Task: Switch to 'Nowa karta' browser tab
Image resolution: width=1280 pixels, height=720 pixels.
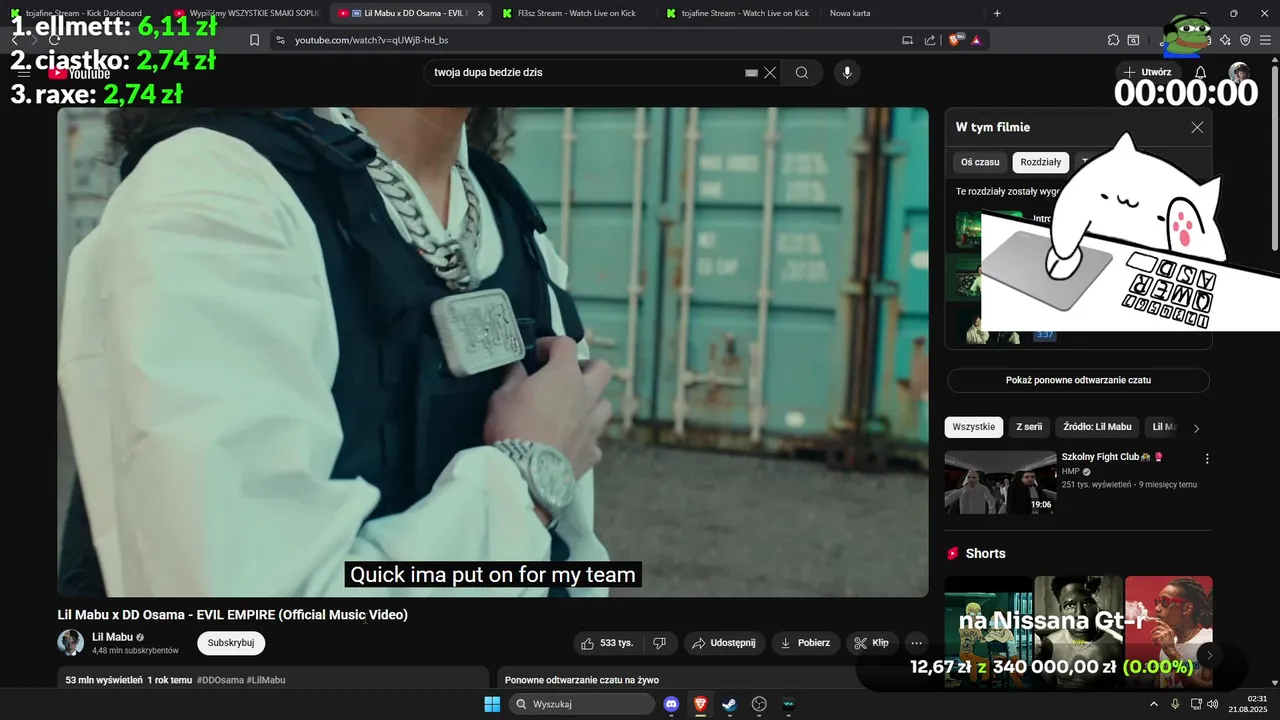Action: 850,13
